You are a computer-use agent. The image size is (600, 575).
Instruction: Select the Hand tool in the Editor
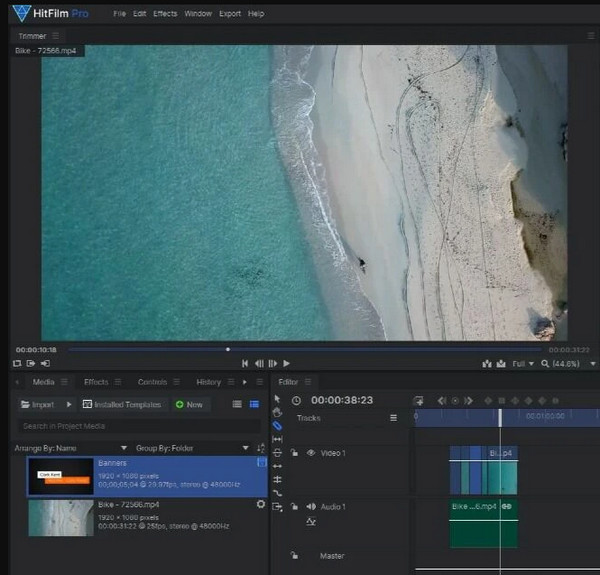coord(277,412)
